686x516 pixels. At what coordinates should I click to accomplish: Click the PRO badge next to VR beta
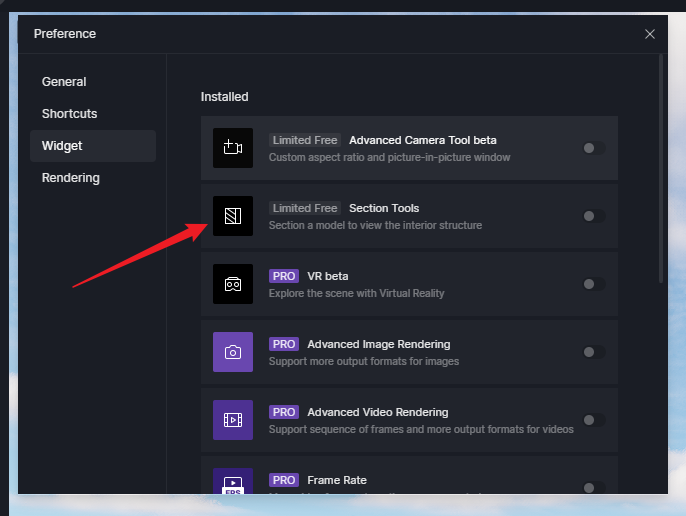tap(284, 276)
